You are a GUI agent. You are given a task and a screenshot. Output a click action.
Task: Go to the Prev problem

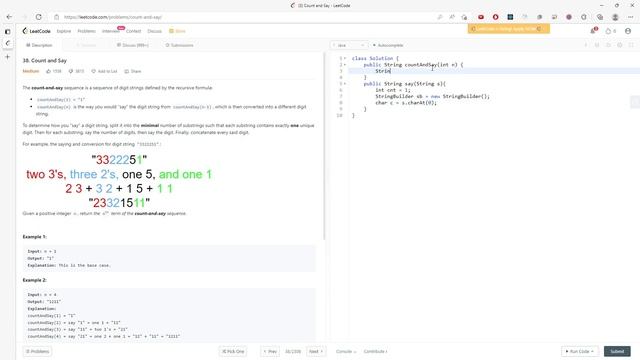coord(270,351)
